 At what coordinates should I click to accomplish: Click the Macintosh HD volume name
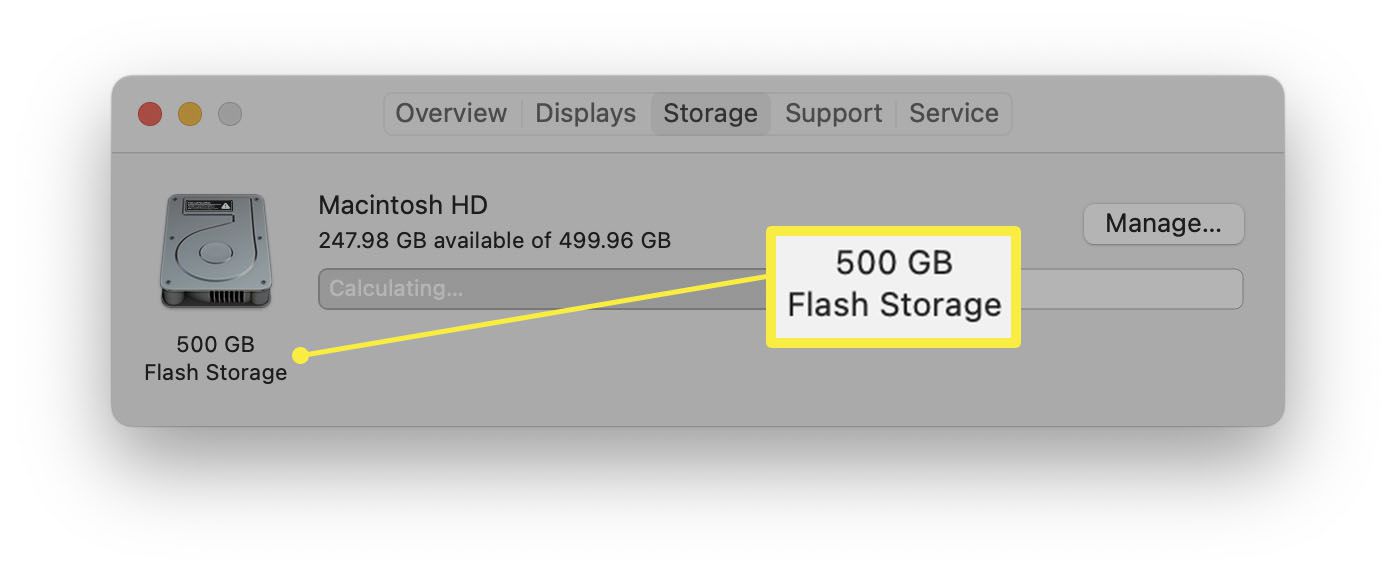point(403,206)
